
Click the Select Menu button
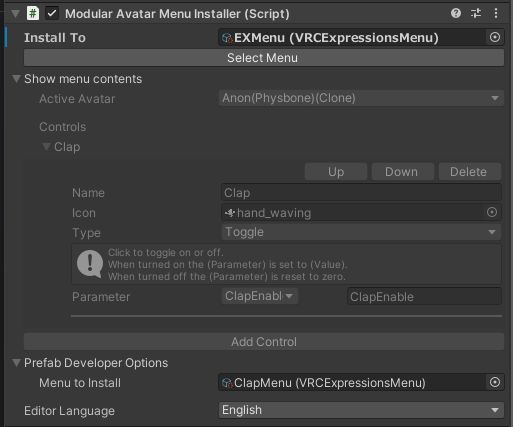tap(264, 58)
